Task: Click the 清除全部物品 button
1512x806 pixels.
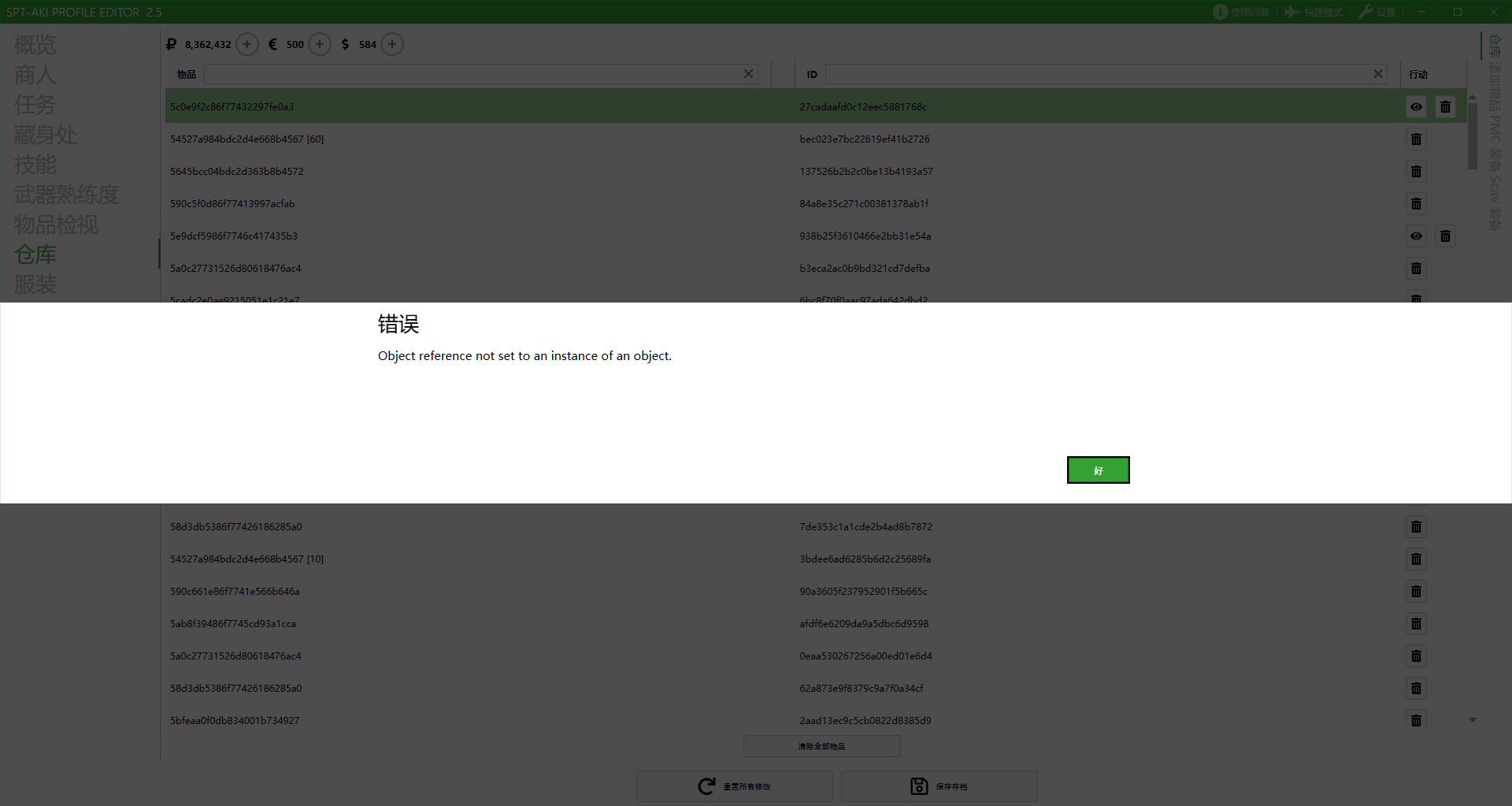Action: (x=821, y=746)
